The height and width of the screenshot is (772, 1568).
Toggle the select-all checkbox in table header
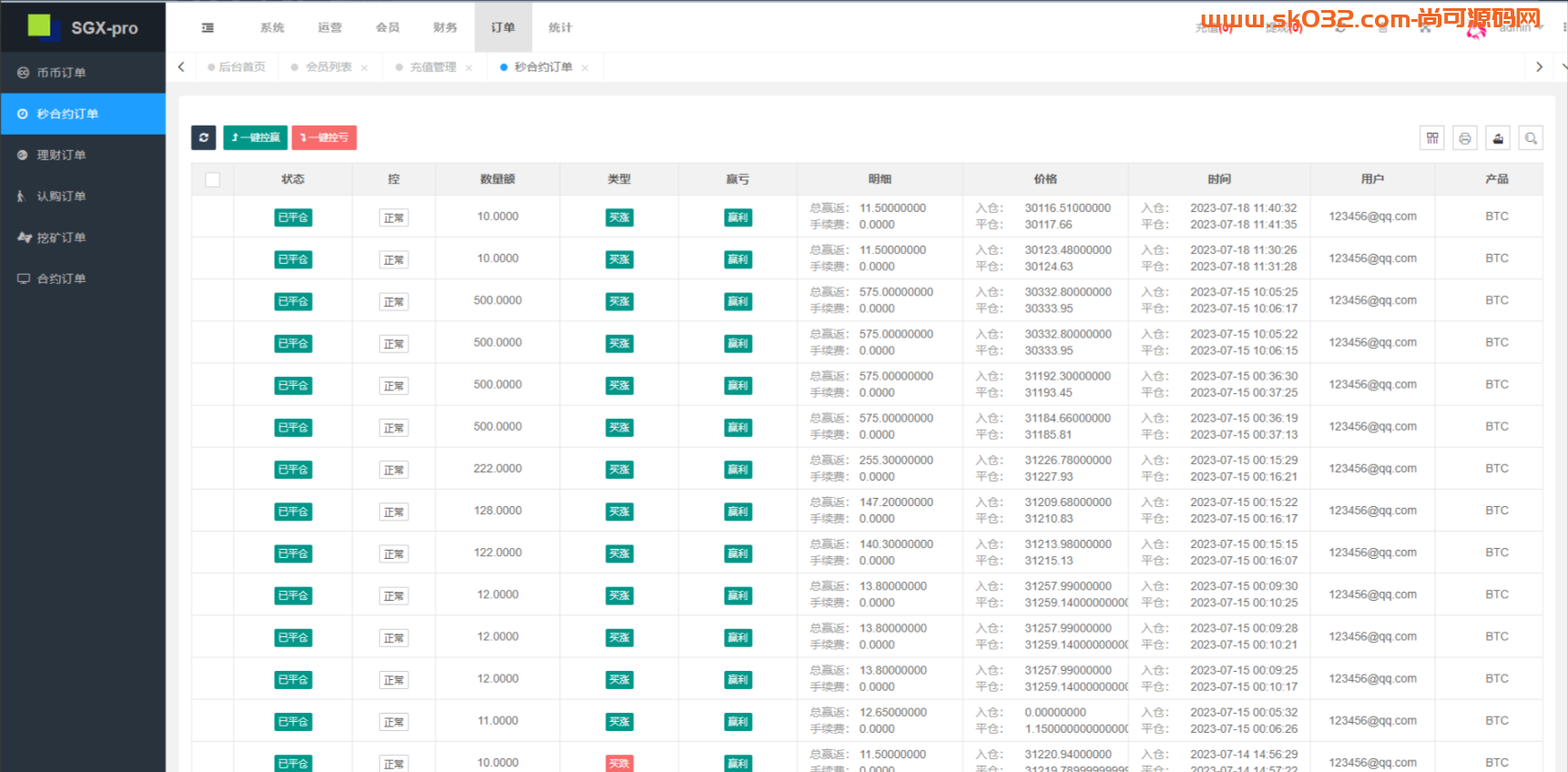click(212, 179)
